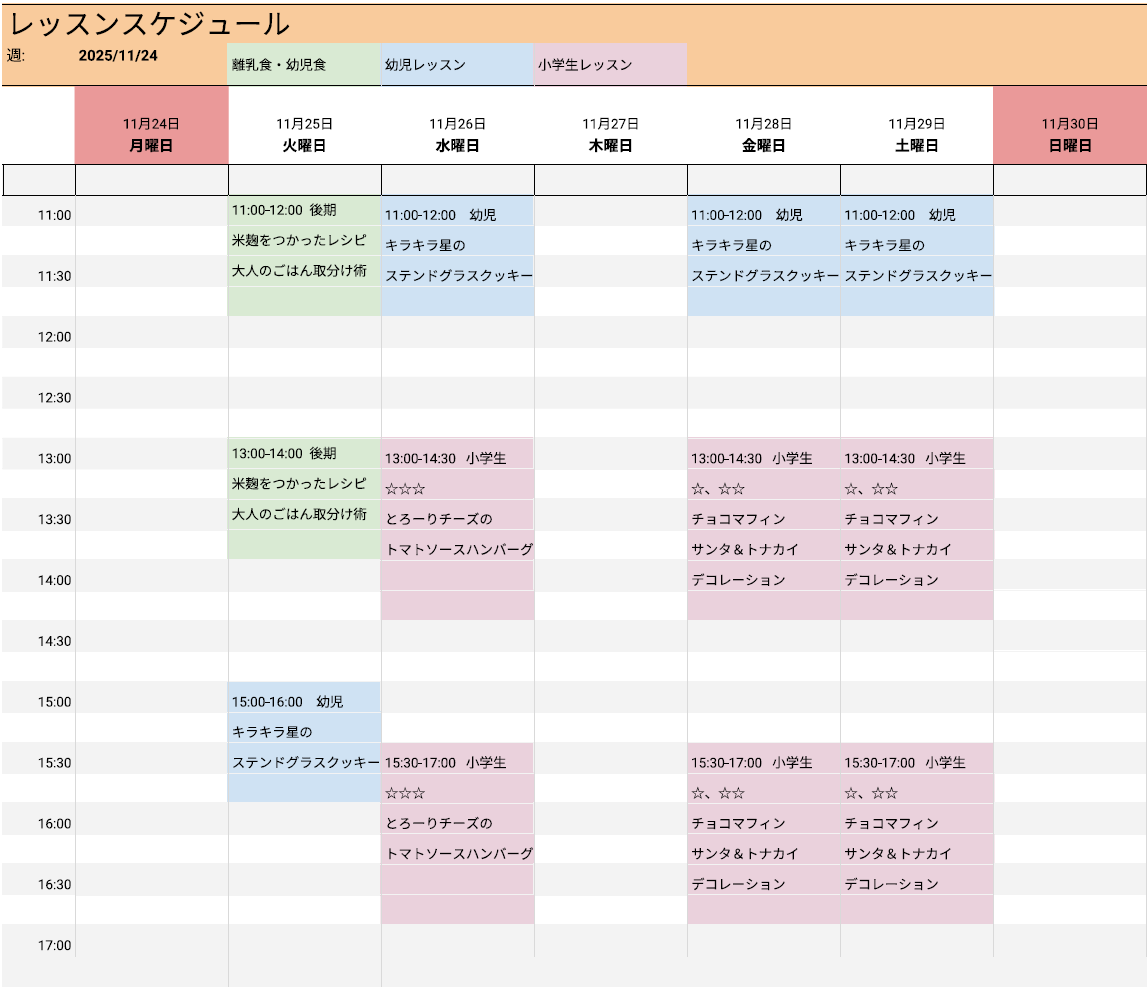This screenshot has height=991, width=1147.
Task: Click the pink 小学生レッスン legend swatch
Action: tap(610, 65)
